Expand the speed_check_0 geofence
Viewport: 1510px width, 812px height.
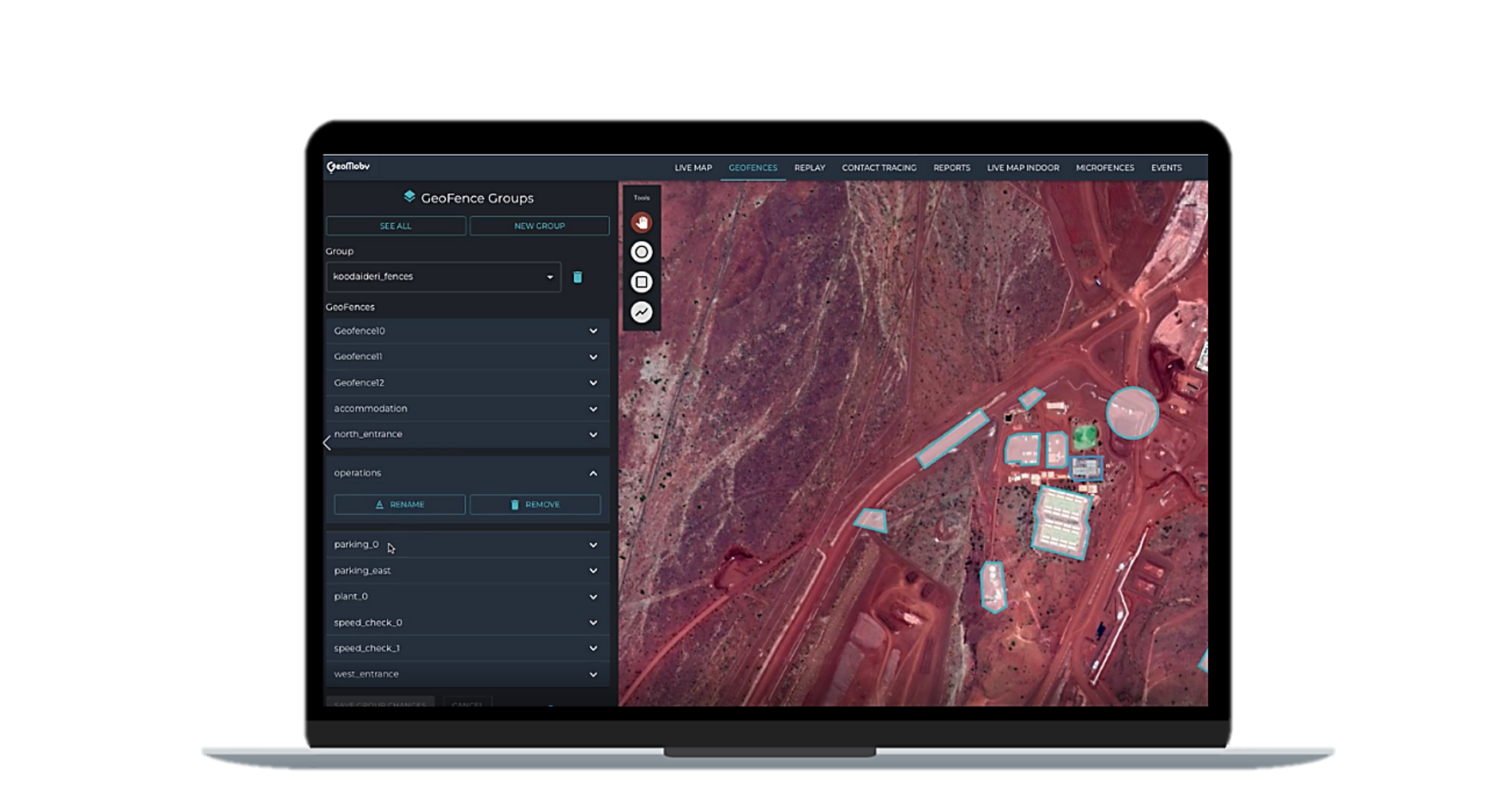tap(468, 623)
